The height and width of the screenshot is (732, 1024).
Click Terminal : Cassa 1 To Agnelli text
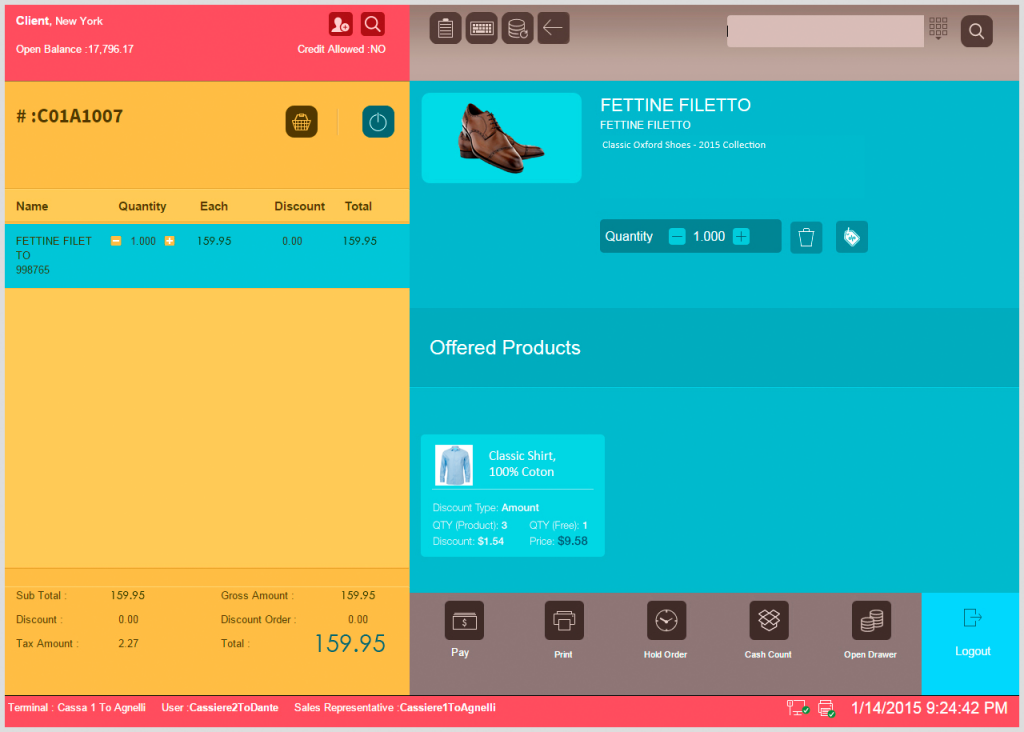click(76, 707)
